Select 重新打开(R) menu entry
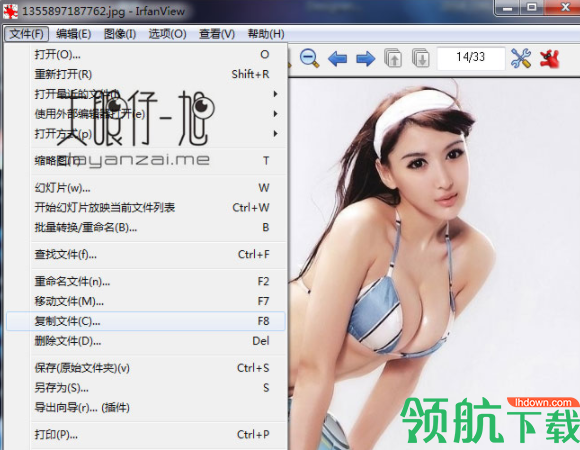580x450 pixels. (x=146, y=74)
